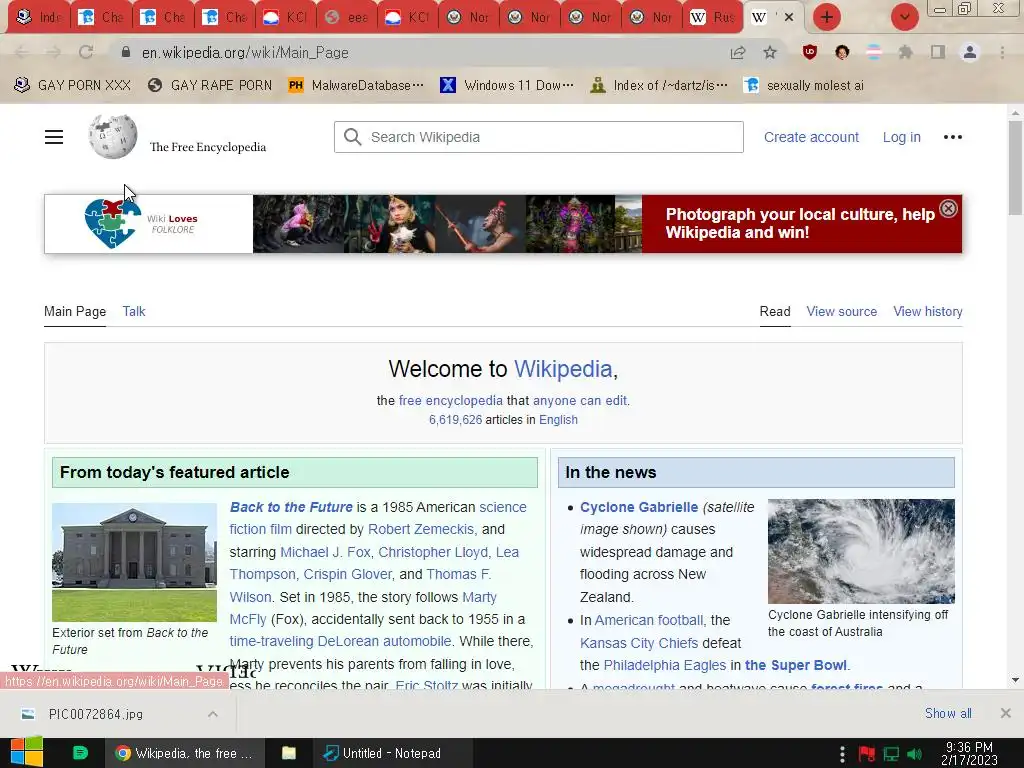Open the Philadelphia Eagles link
Screen dimensions: 1024x768
665,665
